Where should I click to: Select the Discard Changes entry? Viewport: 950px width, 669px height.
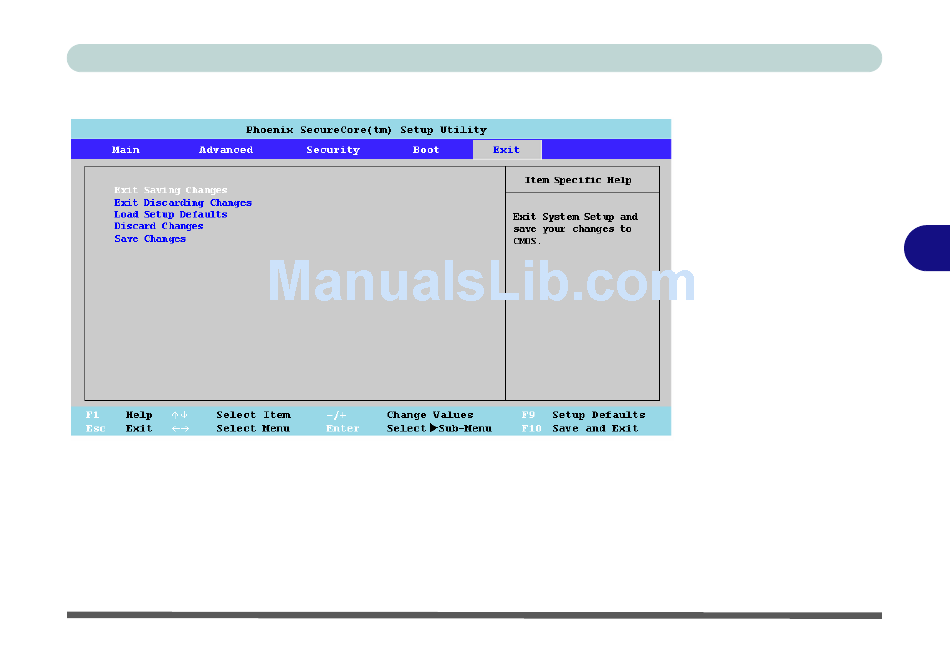click(x=159, y=226)
